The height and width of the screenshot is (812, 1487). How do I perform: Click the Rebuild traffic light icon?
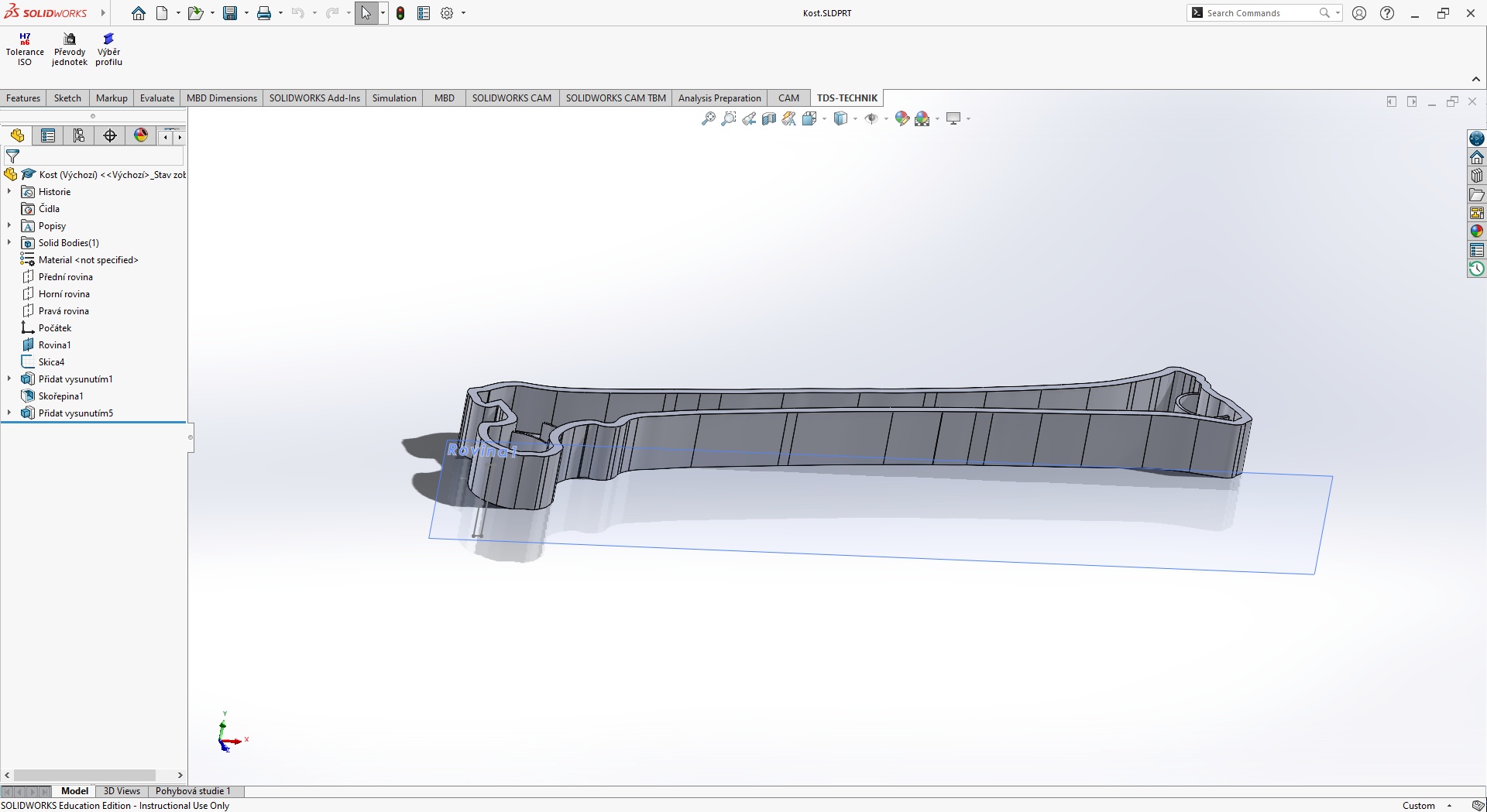(x=400, y=13)
